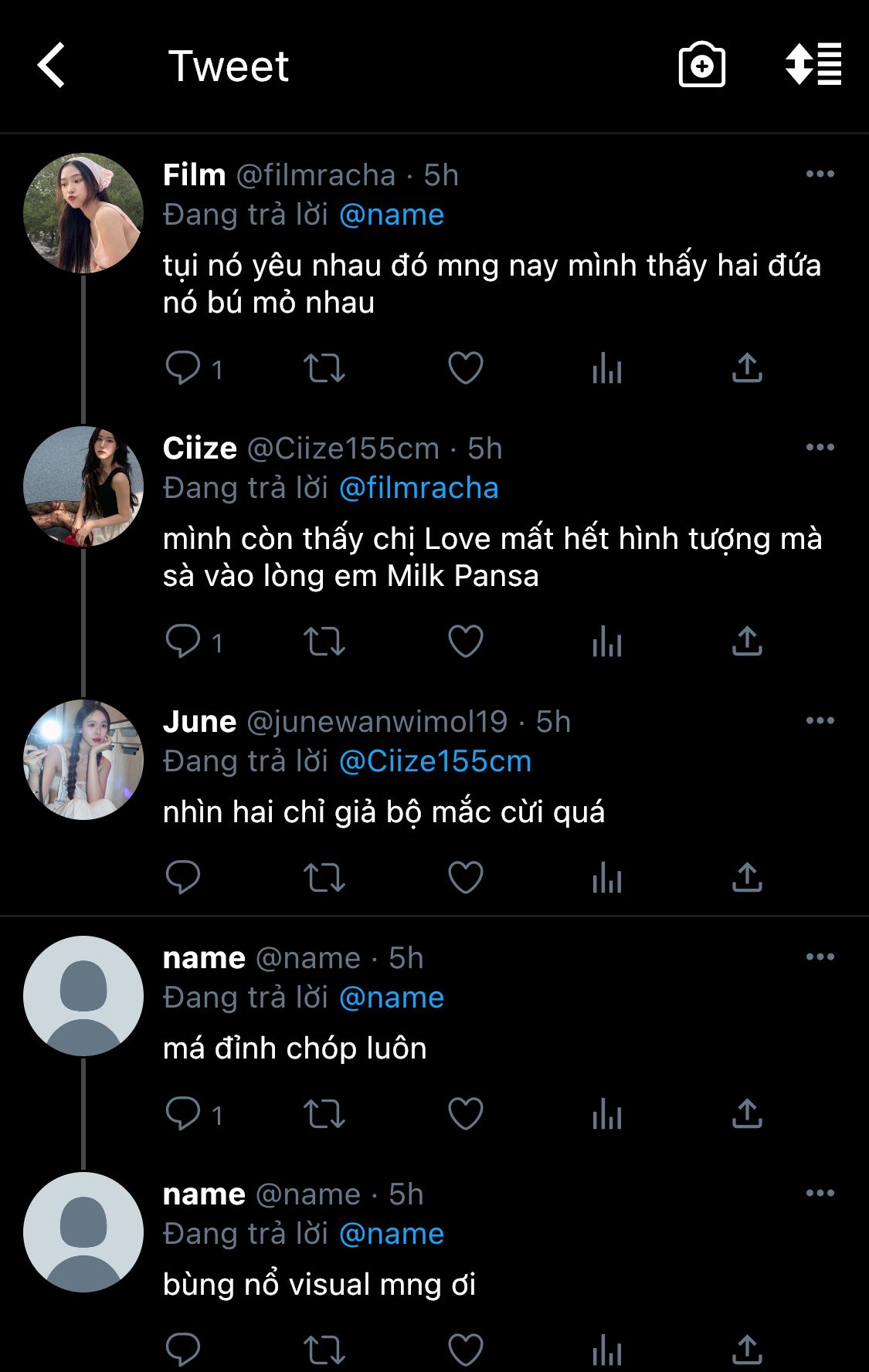The image size is (869, 1372).
Task: Open more options on Film's tweet
Action: tap(820, 174)
